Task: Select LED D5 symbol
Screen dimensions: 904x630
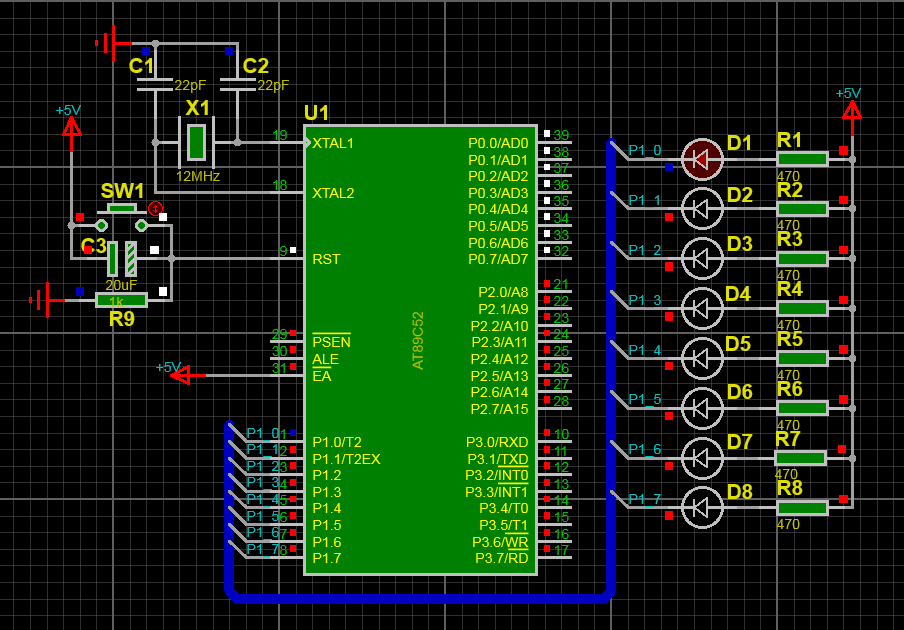Action: point(702,359)
